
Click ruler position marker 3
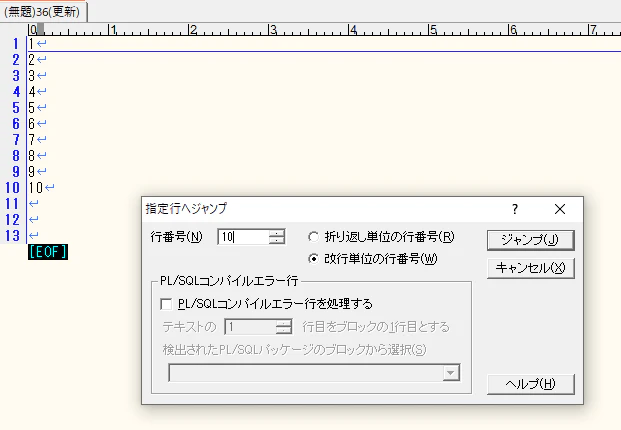click(272, 30)
